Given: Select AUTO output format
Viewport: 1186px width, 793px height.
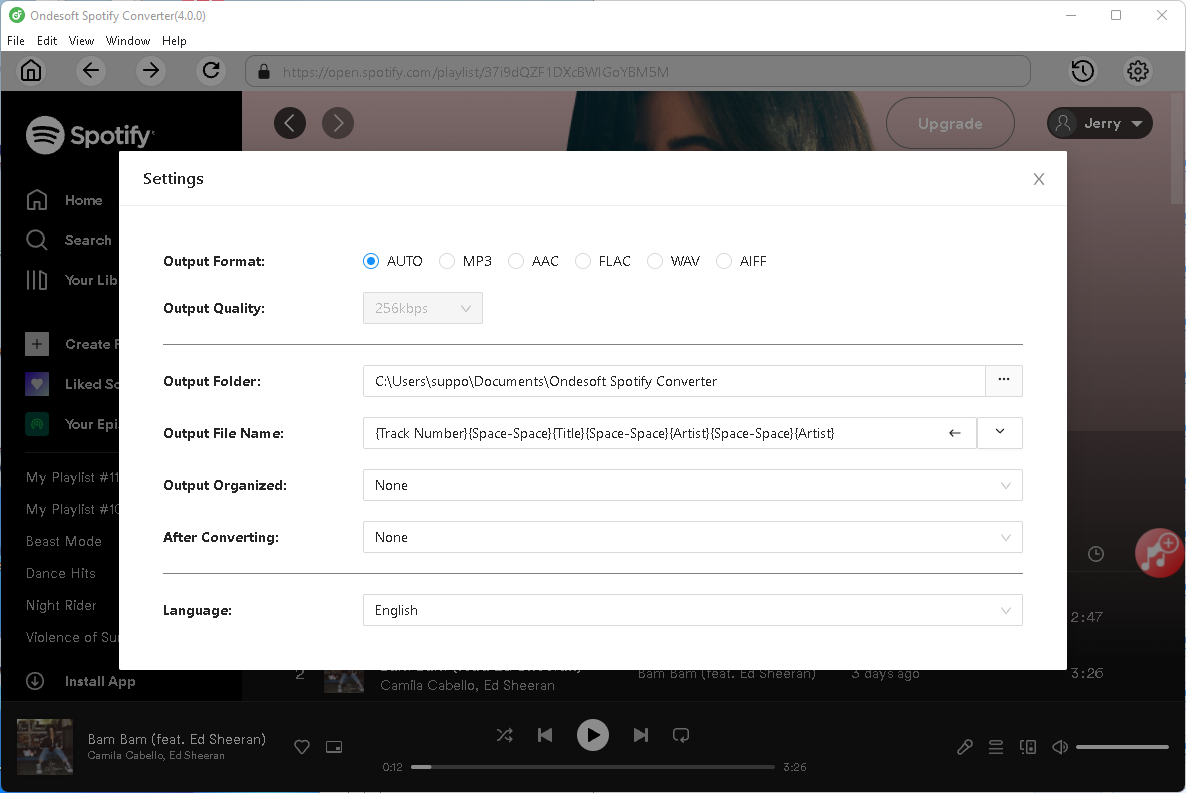Looking at the screenshot, I should click(371, 261).
